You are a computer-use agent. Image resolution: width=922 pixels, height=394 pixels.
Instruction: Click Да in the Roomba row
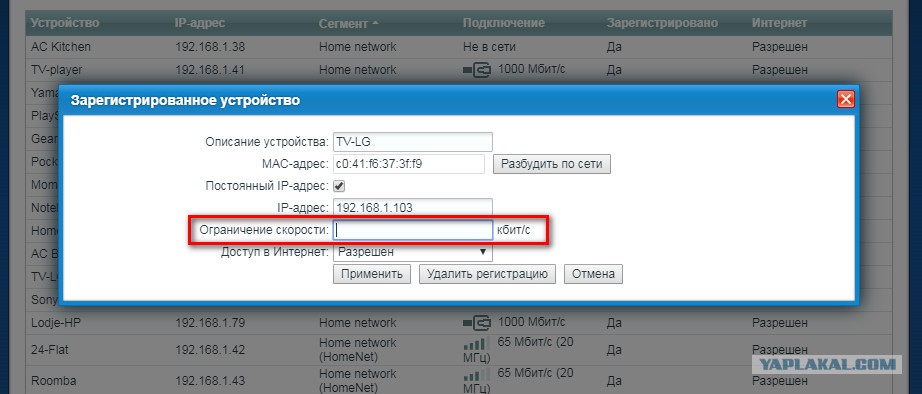[614, 380]
